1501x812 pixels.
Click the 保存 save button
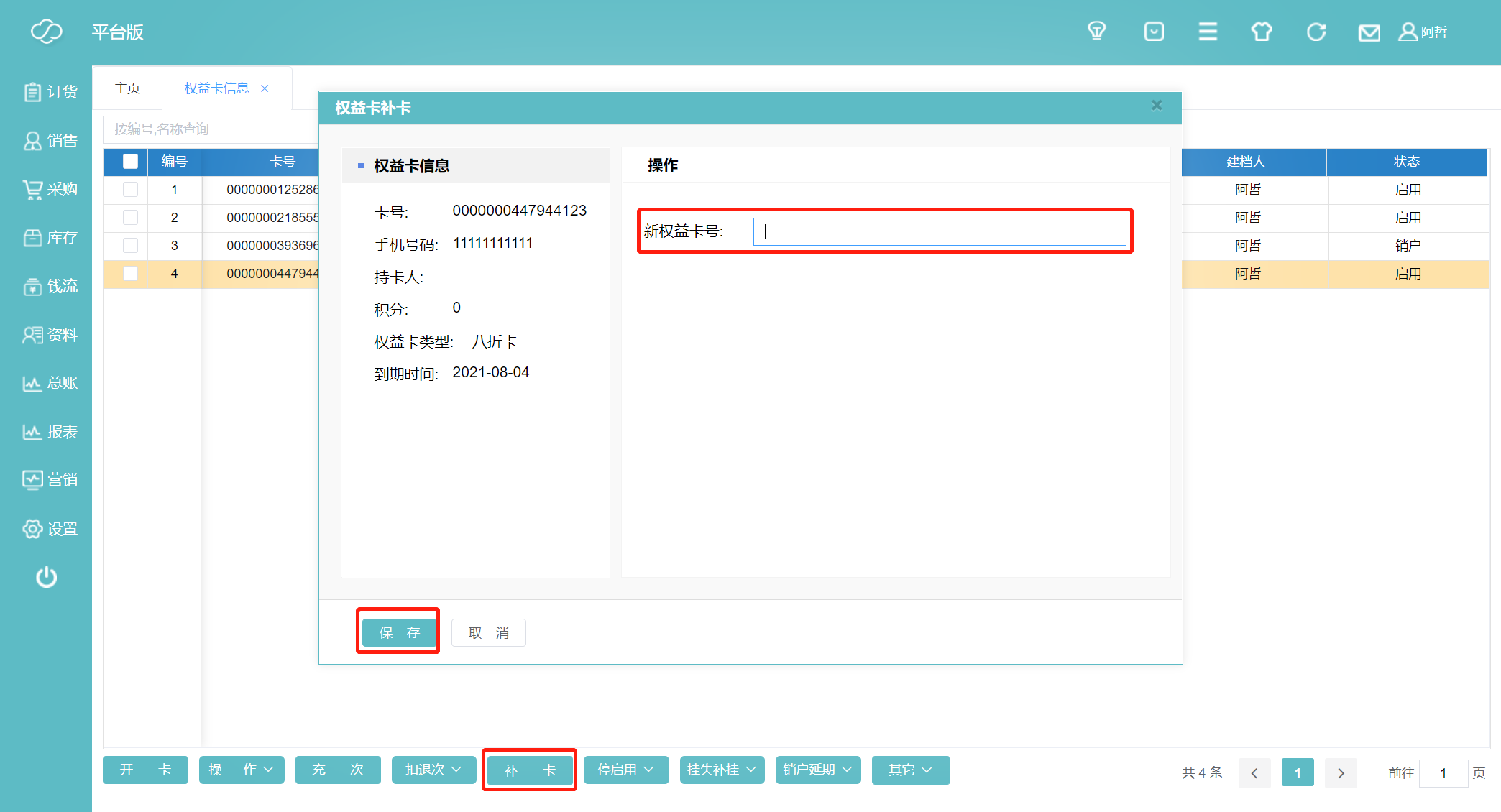[399, 632]
